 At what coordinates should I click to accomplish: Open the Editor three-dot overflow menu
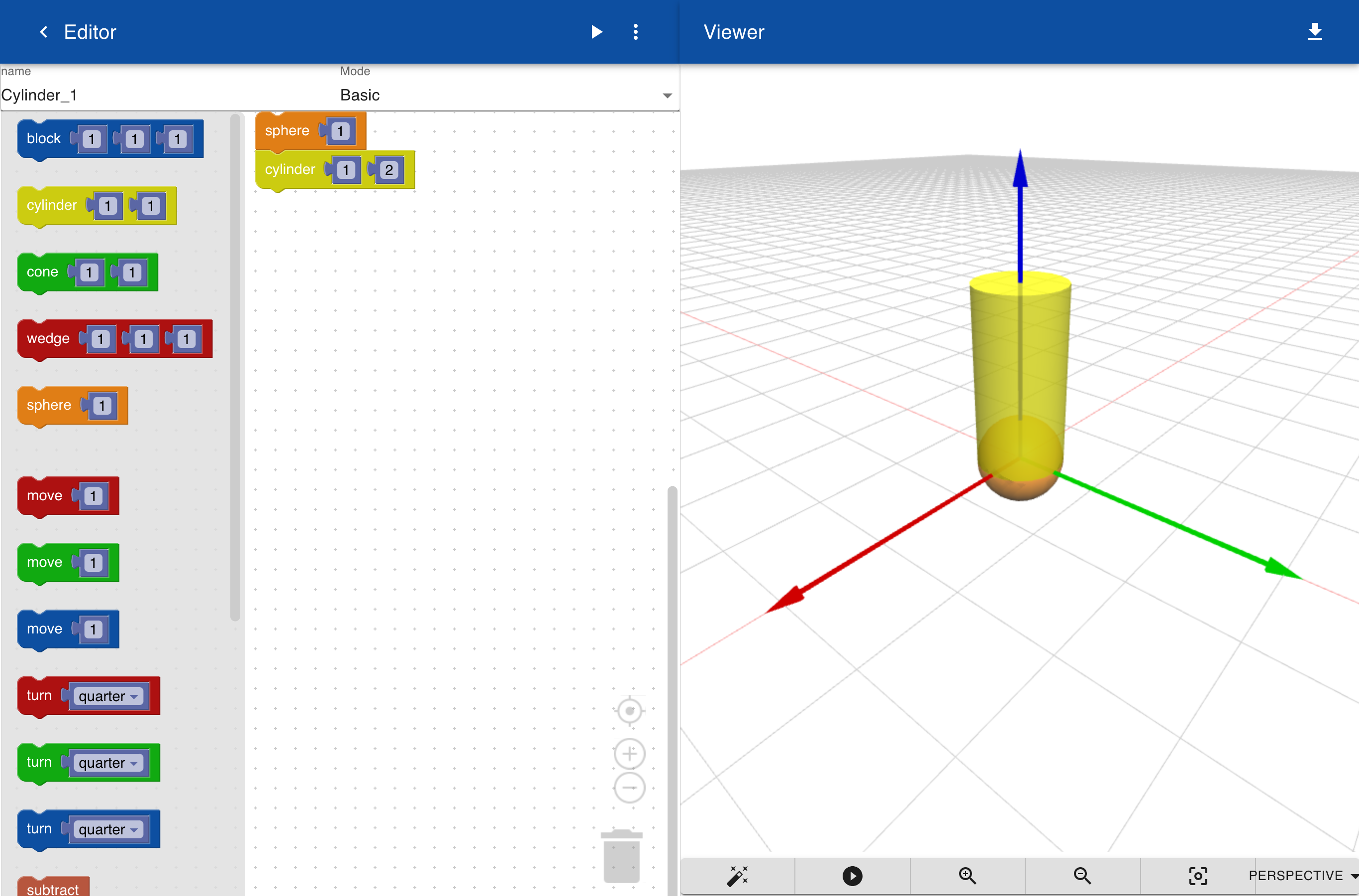[x=635, y=32]
